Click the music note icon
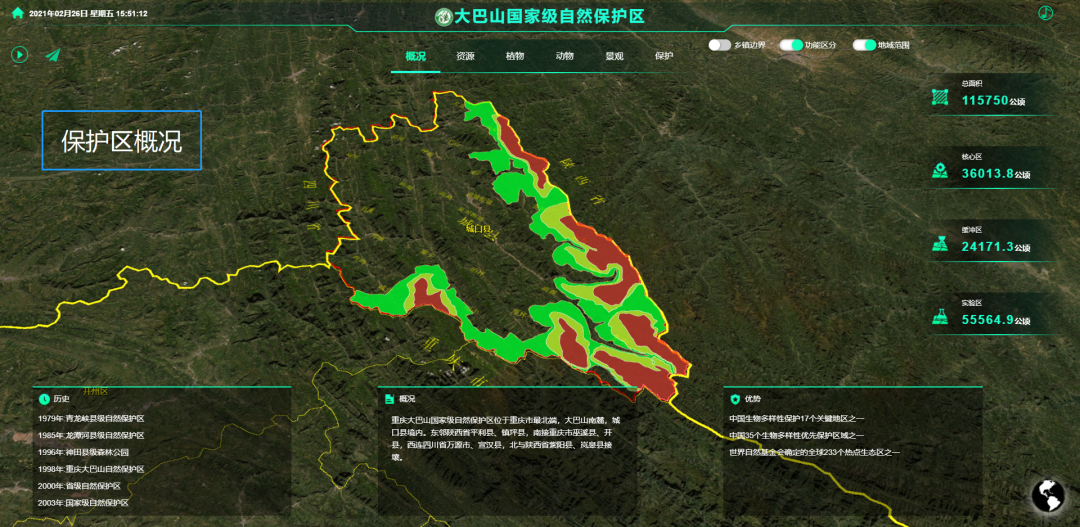Screen dimensions: 1080x527 pos(1046,12)
